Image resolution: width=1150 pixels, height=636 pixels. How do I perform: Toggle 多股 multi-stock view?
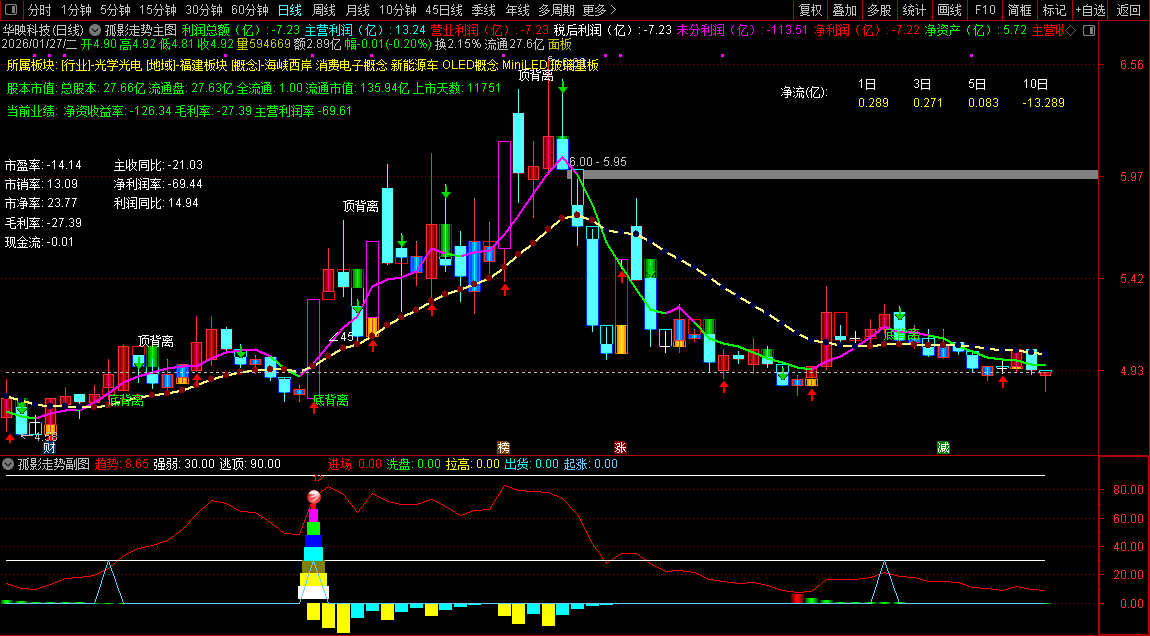pos(879,10)
